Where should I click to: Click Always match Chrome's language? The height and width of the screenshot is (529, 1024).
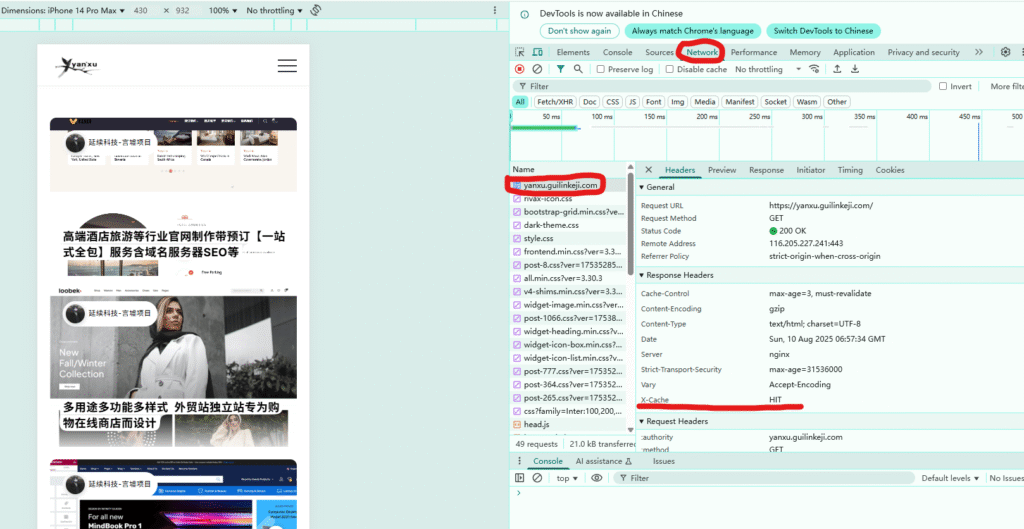click(692, 31)
